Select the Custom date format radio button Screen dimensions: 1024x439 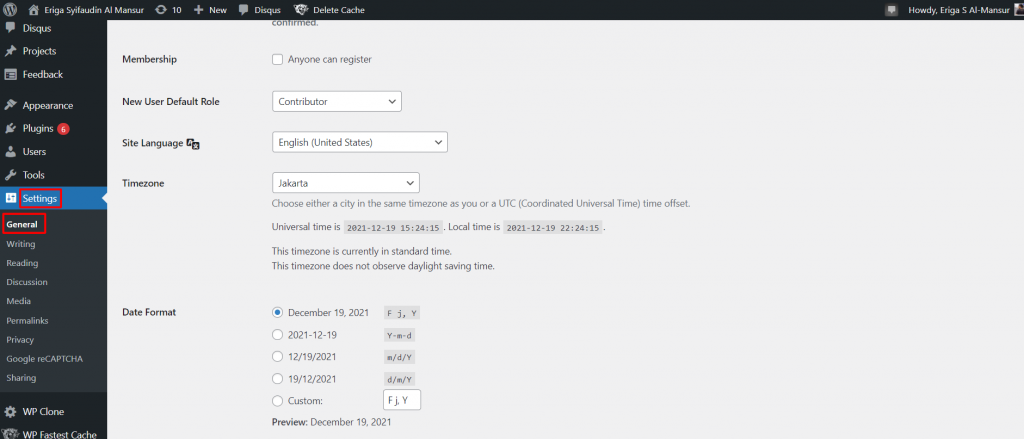point(278,401)
